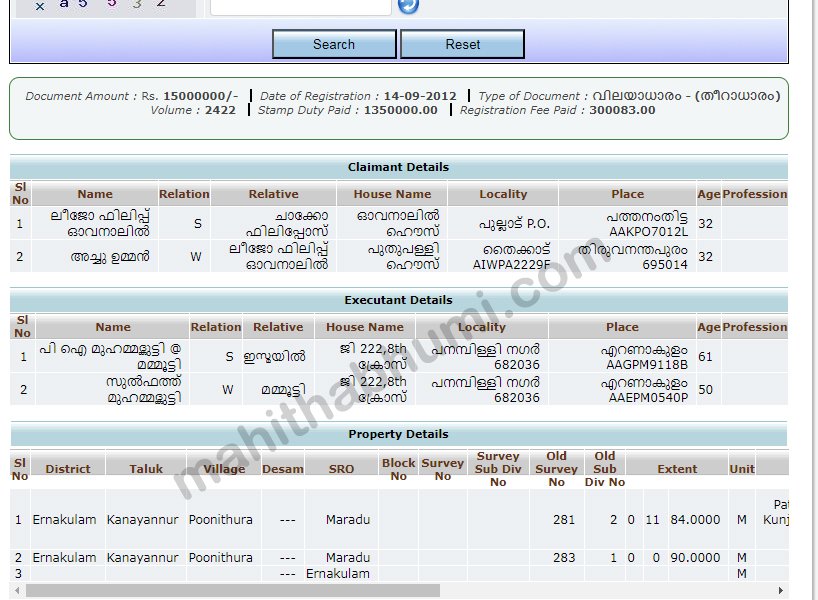The image size is (818, 600).
Task: Click the SRO cell Maradu in first property row
Action: (348, 520)
